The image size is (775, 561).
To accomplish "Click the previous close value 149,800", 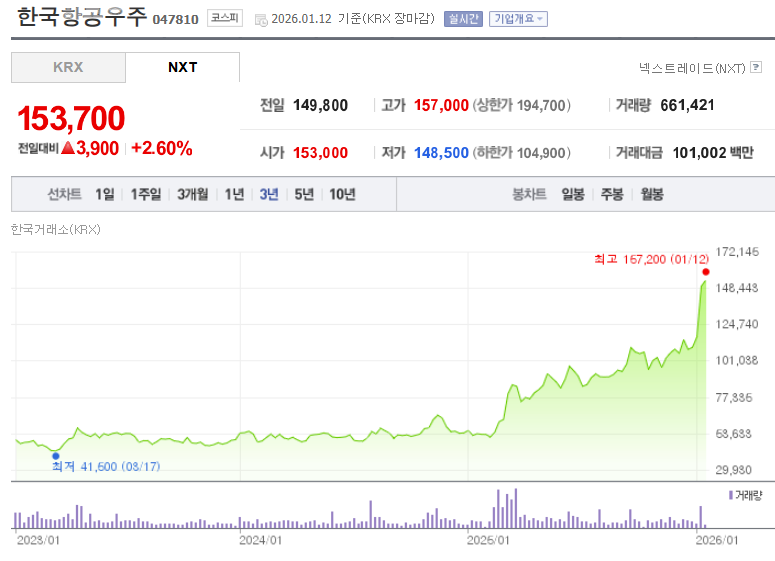I will (320, 105).
